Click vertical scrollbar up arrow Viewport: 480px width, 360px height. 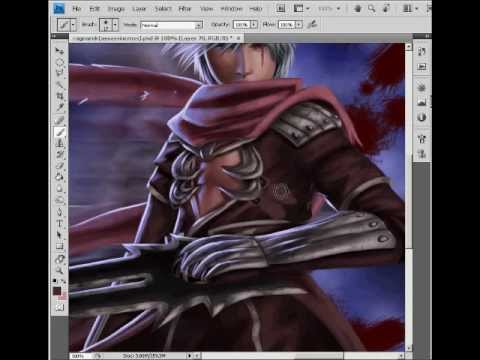point(409,47)
